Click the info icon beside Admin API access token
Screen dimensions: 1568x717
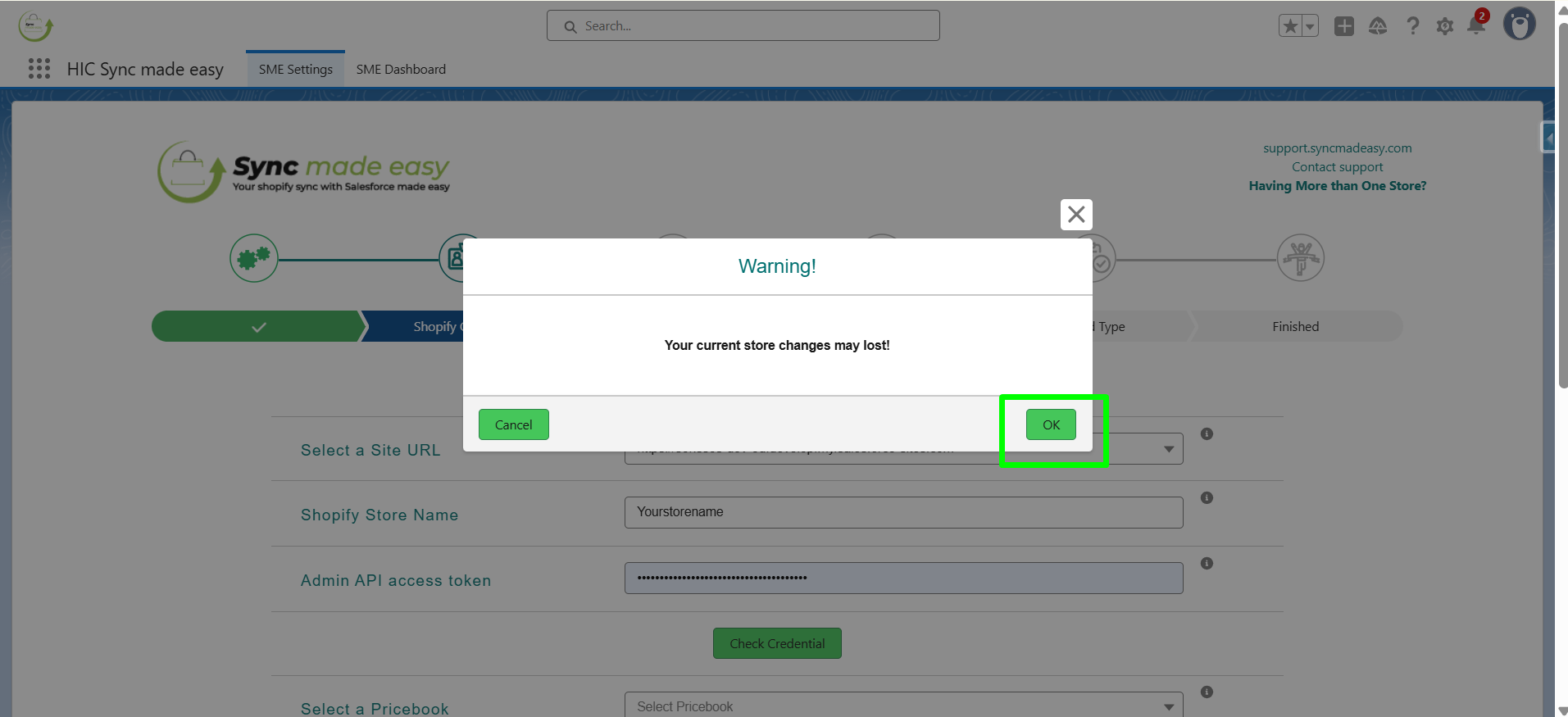coord(1207,564)
